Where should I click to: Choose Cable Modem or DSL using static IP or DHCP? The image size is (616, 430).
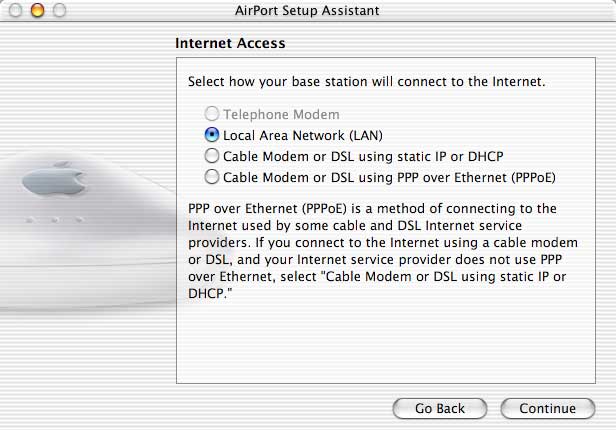pos(212,156)
